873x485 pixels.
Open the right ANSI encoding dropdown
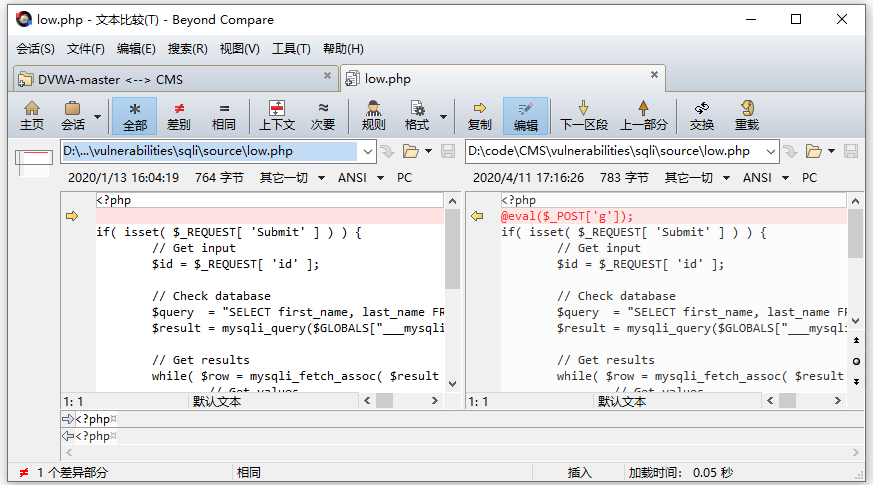coord(765,177)
